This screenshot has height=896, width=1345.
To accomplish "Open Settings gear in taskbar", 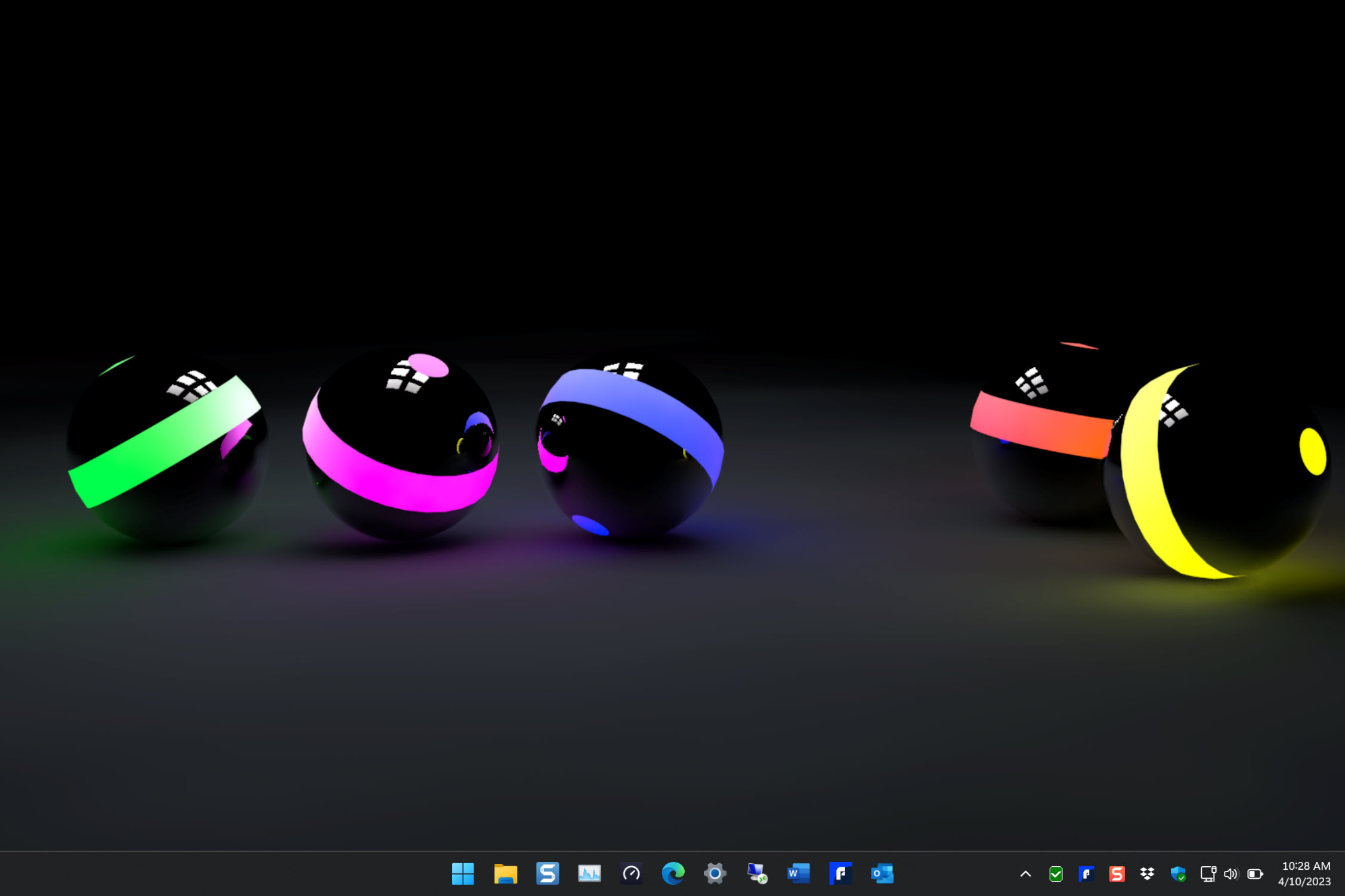I will point(715,874).
